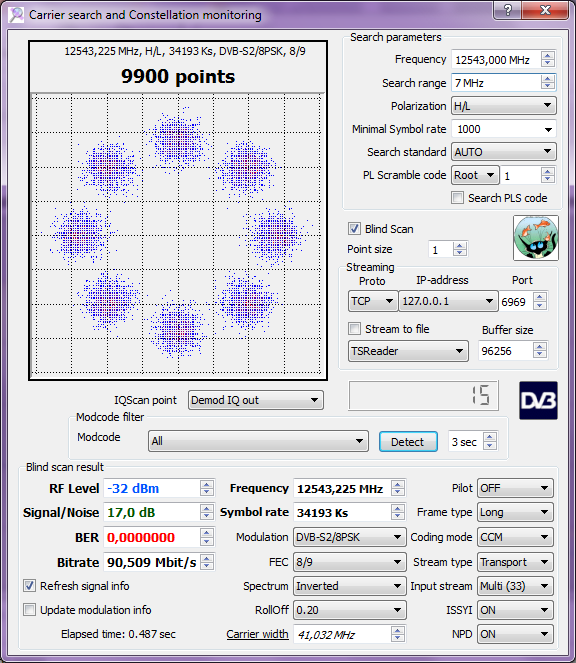Open the Search standard AUTO dropdown
Image resolution: width=576 pixels, height=663 pixels.
coord(504,152)
